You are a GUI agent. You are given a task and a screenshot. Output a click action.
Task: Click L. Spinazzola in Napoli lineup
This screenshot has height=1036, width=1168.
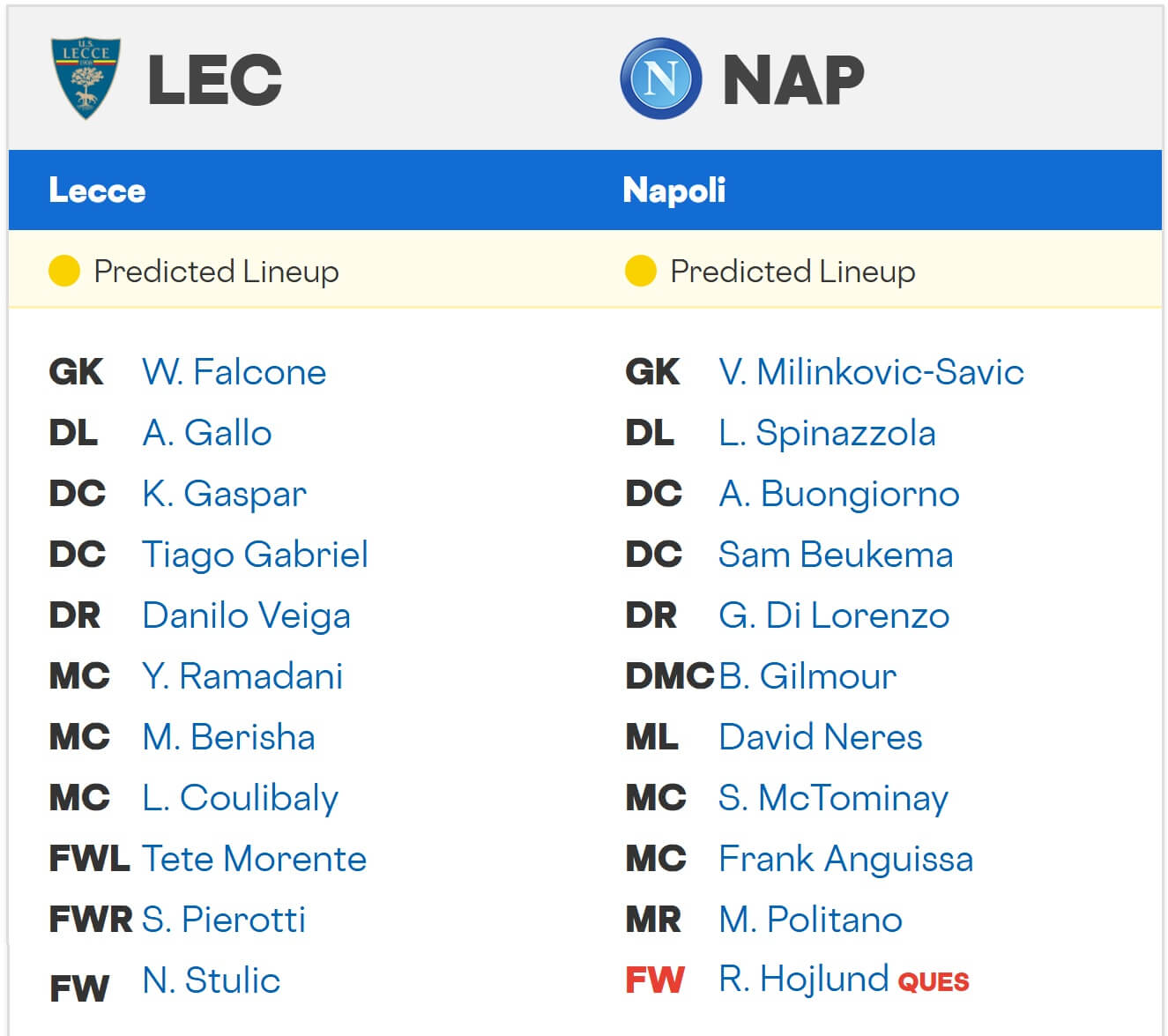827,433
